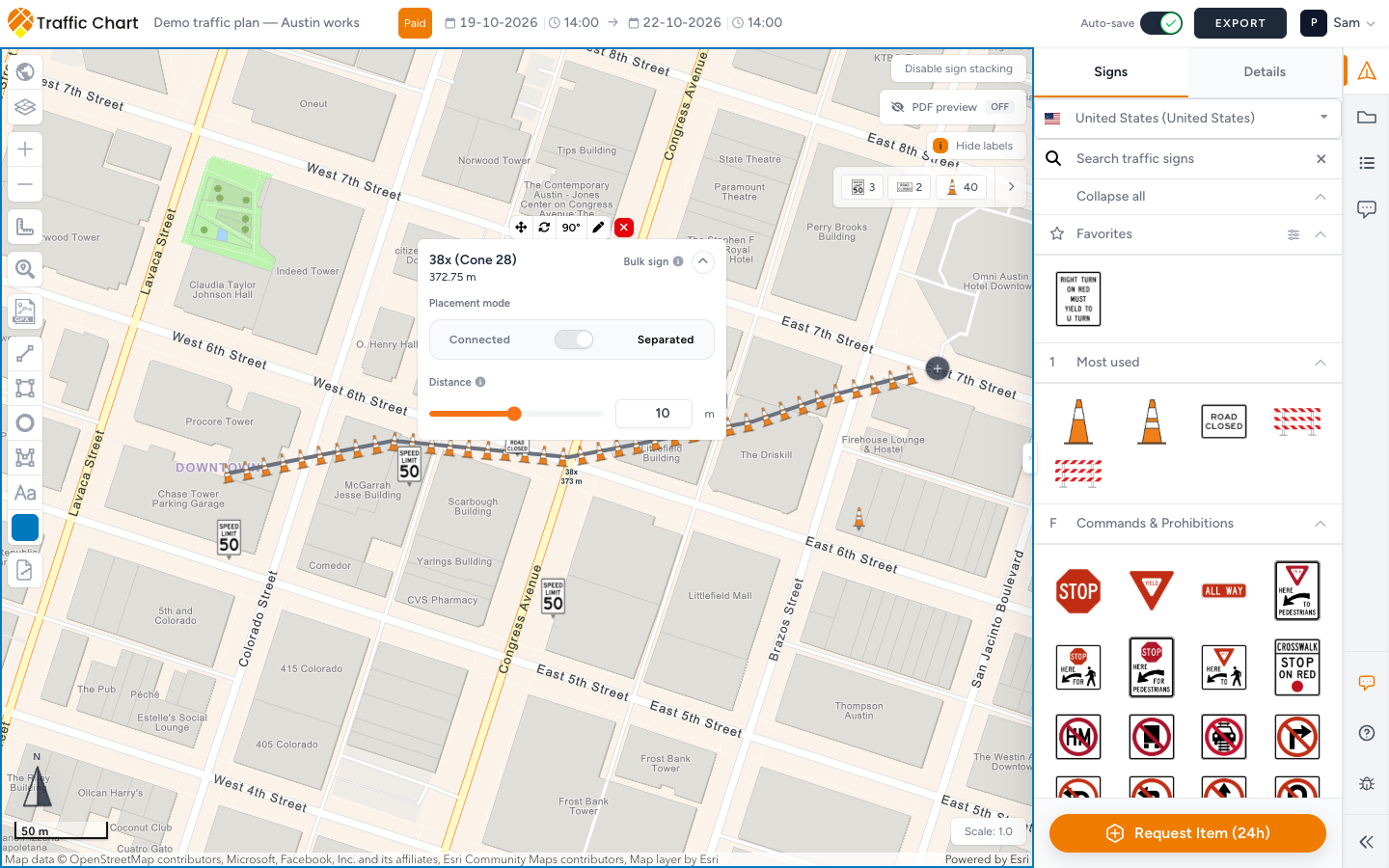Toggle PDF preview OFF switch
This screenshot has height=868, width=1389.
point(999,107)
